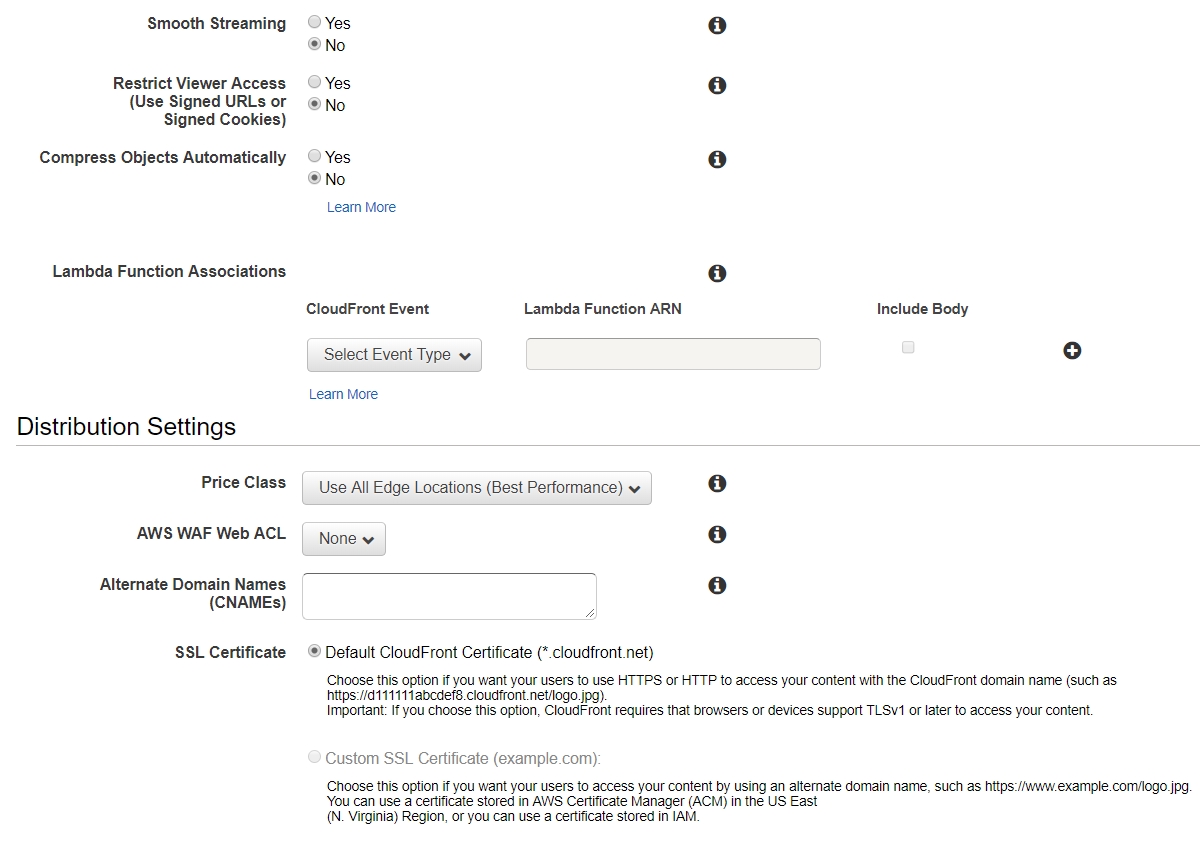1200x846 pixels.
Task: Enable Compress Objects Automatically with Yes
Action: pyautogui.click(x=315, y=156)
